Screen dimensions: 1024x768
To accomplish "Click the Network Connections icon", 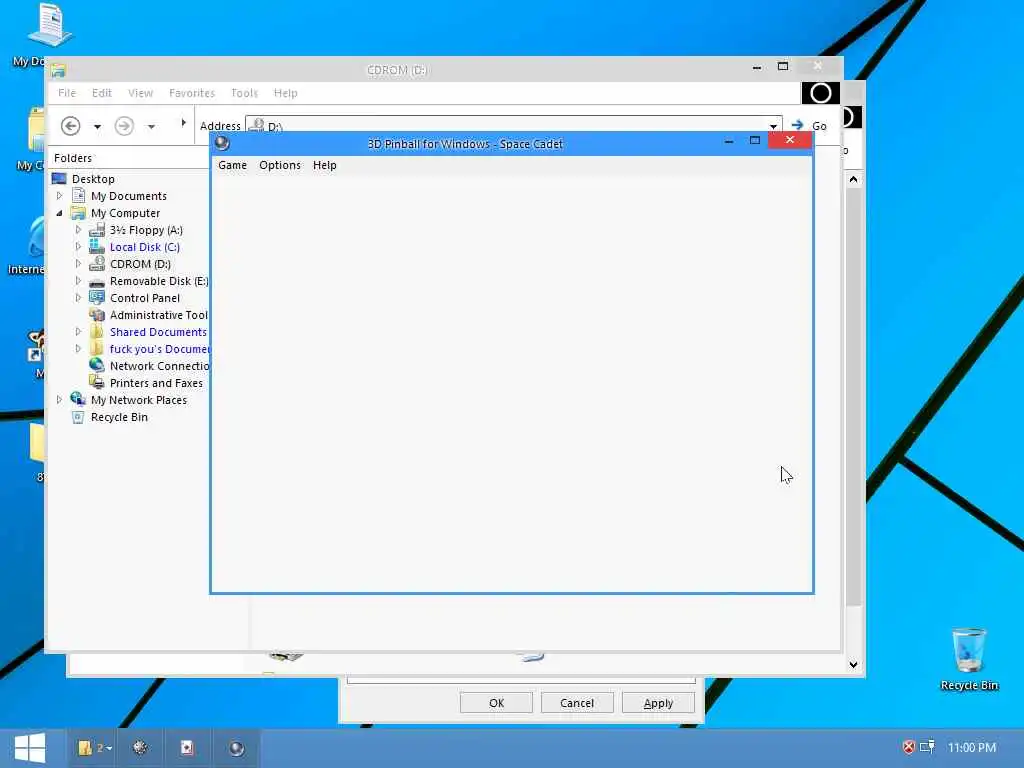I will click(97, 366).
